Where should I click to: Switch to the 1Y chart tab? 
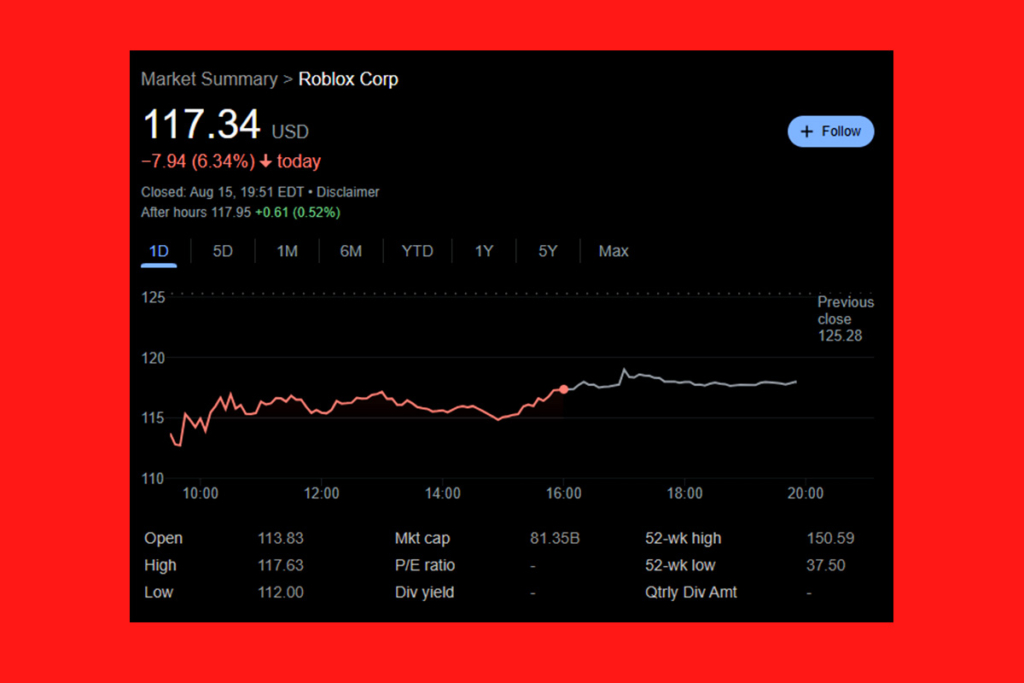(x=483, y=251)
